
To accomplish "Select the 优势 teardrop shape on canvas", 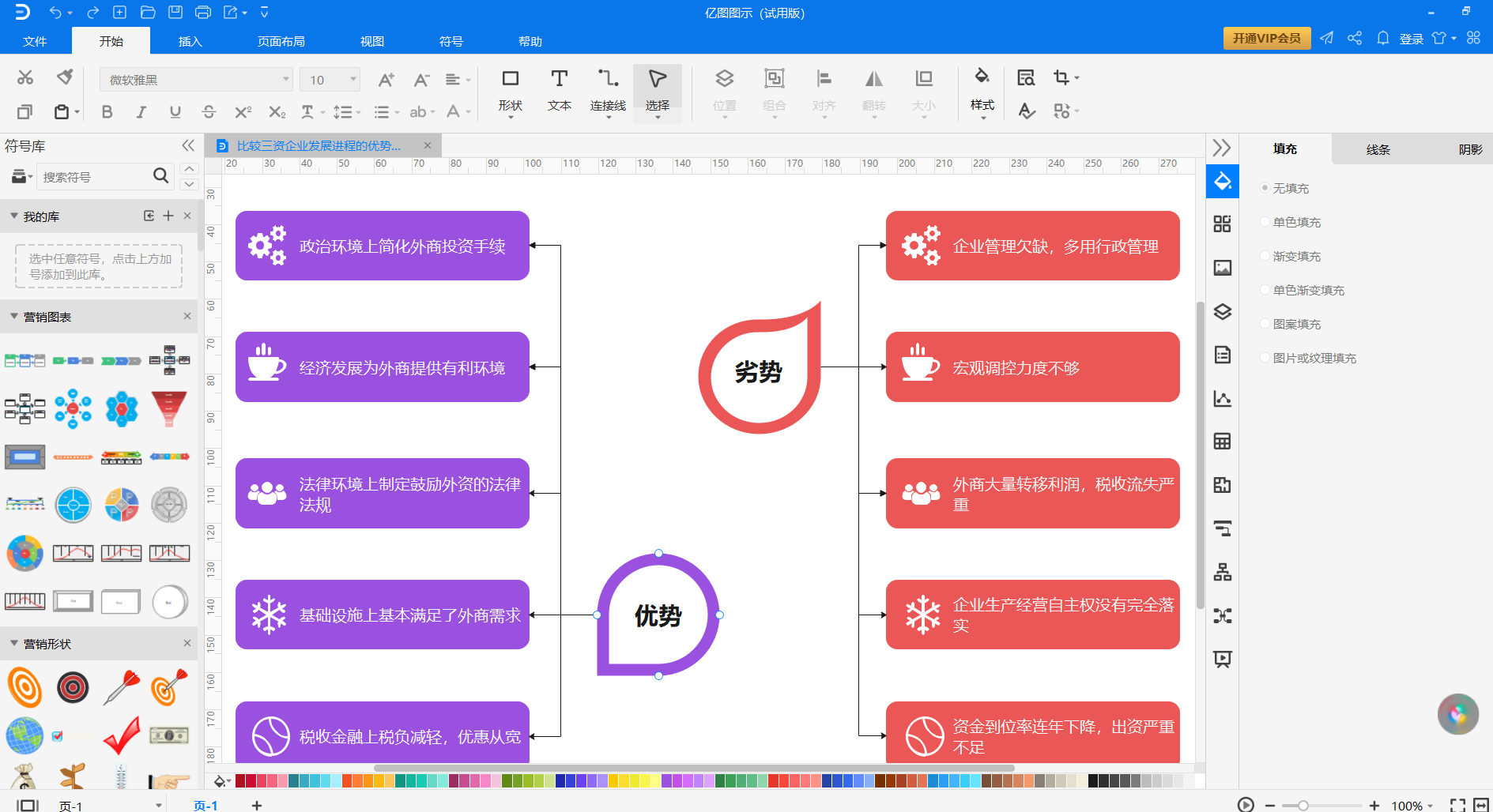I will pos(658,615).
